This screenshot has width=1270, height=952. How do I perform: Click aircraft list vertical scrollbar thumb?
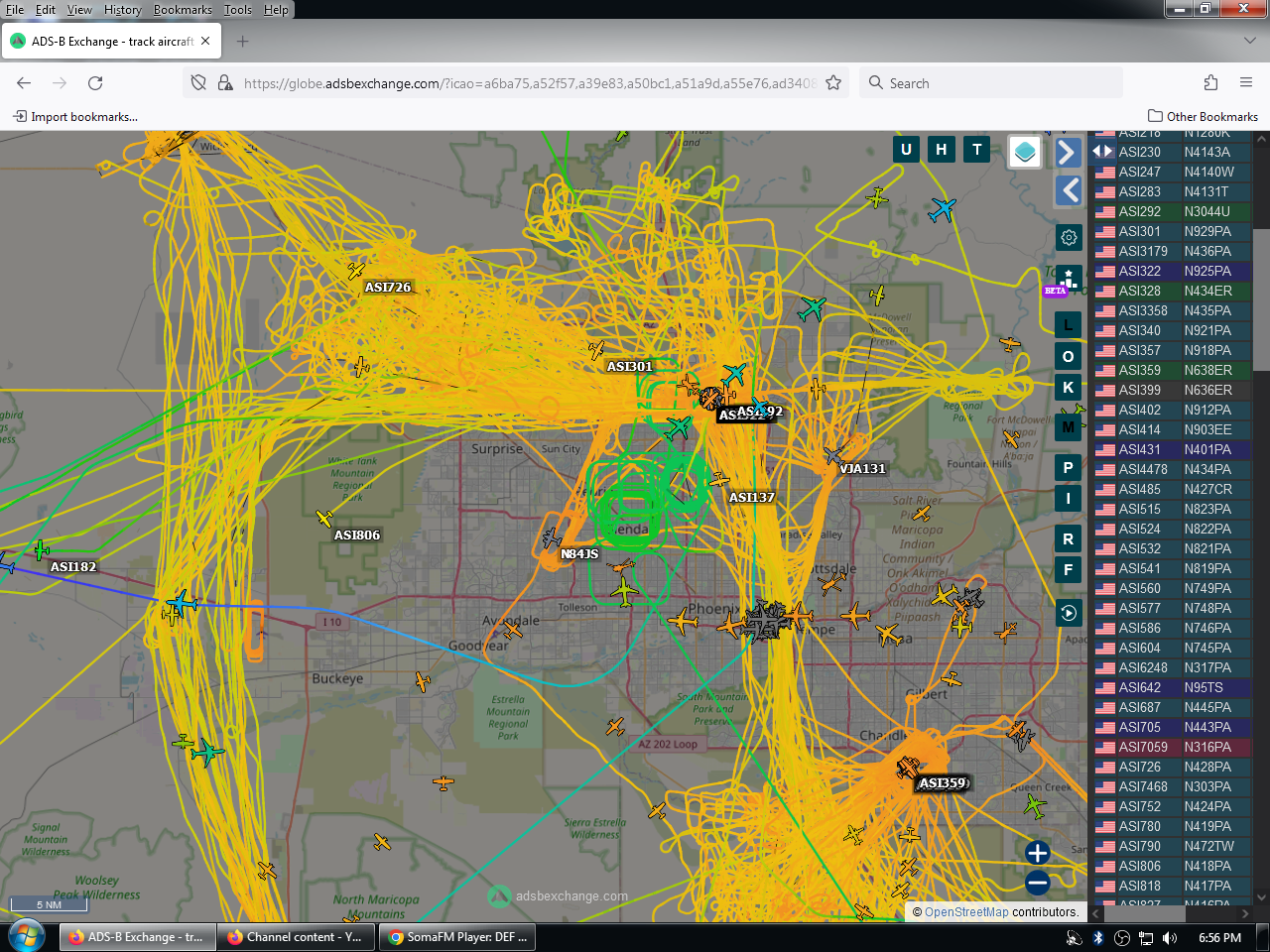1261,299
